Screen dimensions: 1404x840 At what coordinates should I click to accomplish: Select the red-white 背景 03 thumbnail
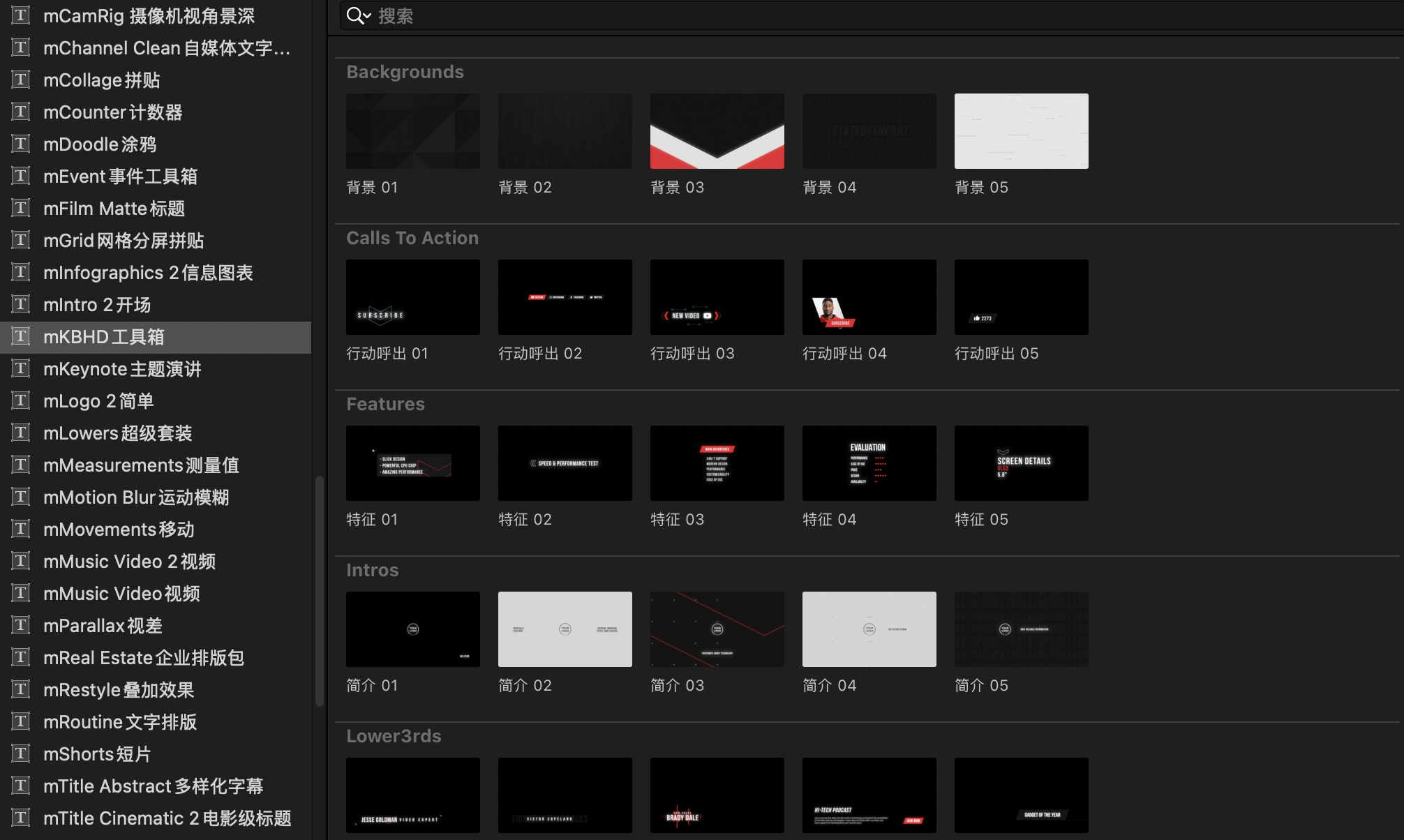coord(717,131)
